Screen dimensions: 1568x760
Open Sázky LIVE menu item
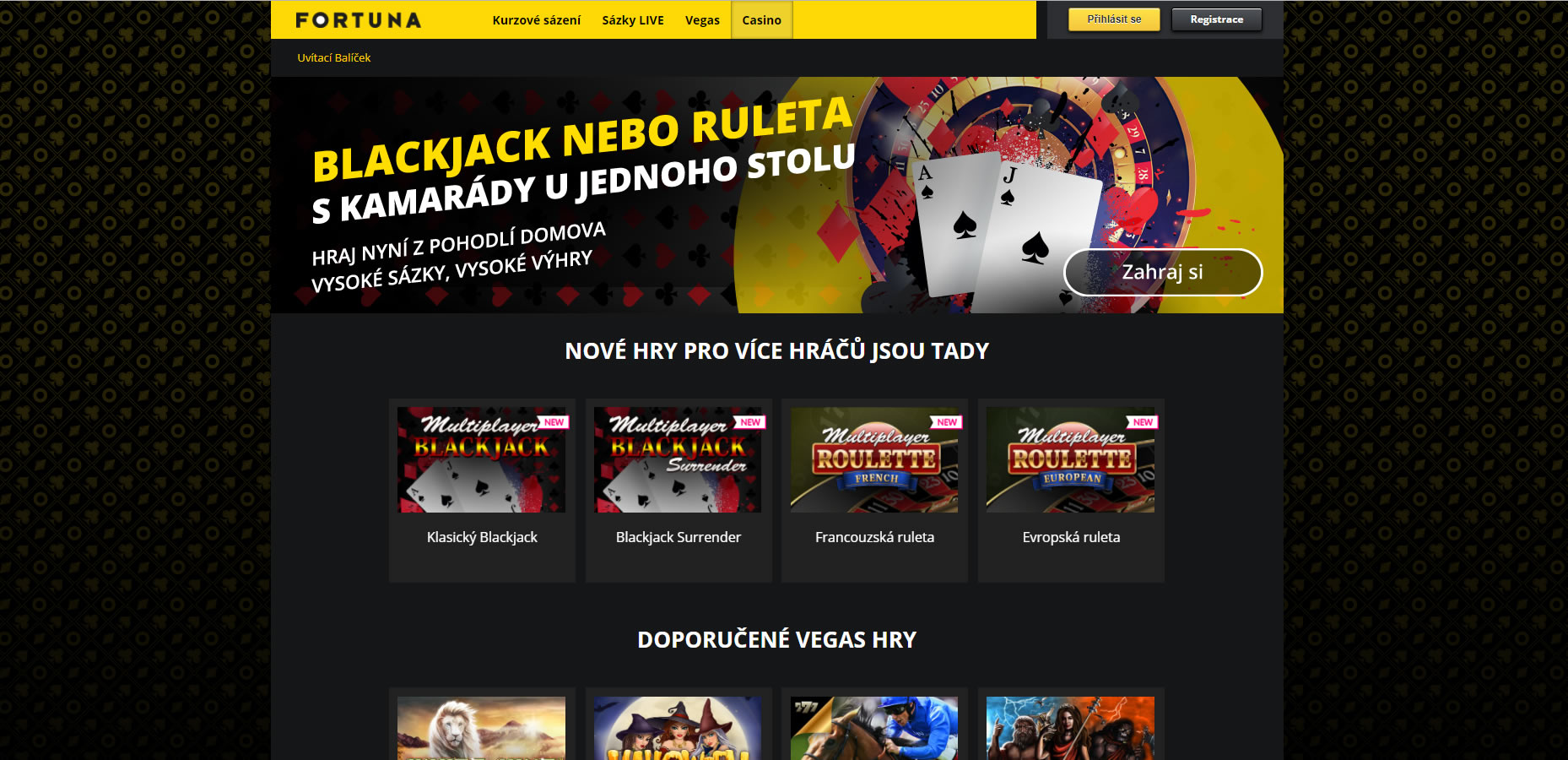633,20
